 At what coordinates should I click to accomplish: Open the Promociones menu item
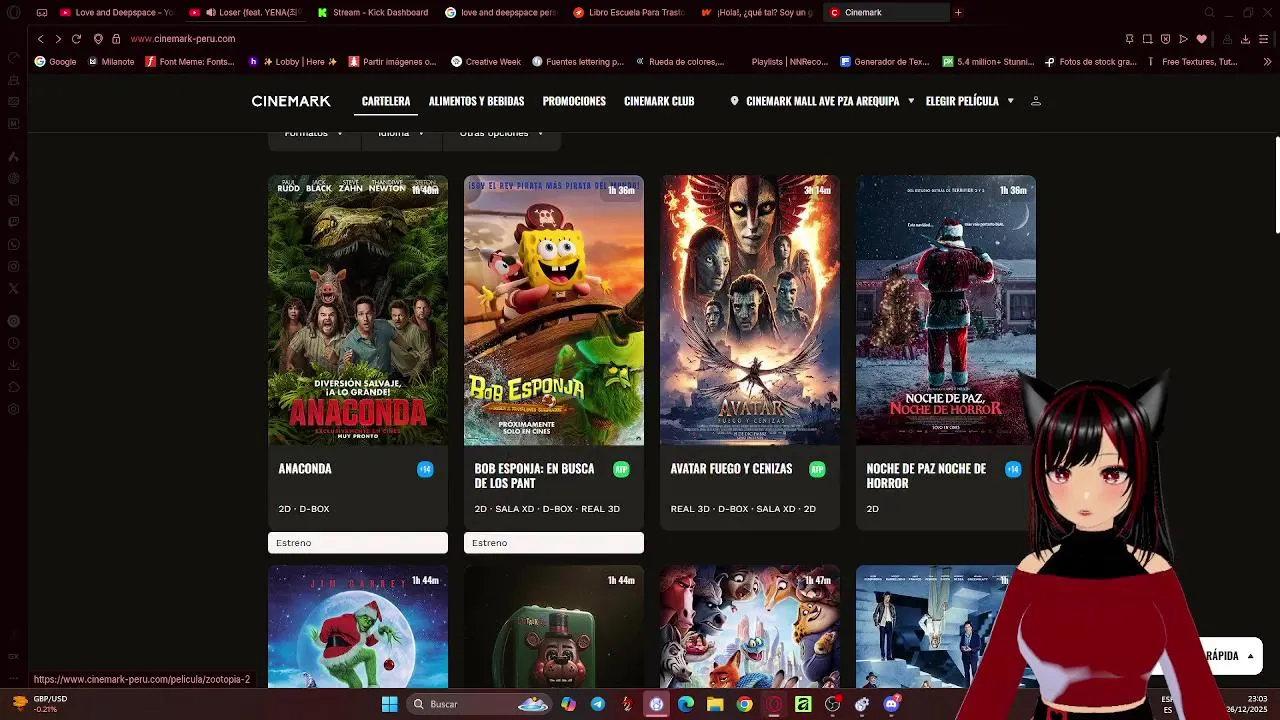point(574,101)
